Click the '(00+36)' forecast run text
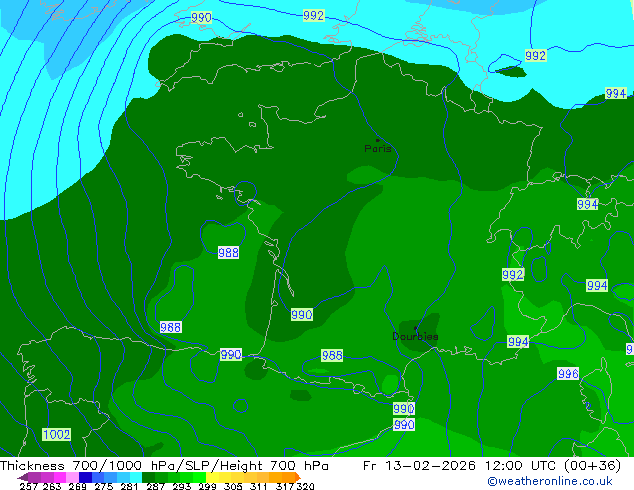The width and height of the screenshot is (634, 490). pos(592,466)
